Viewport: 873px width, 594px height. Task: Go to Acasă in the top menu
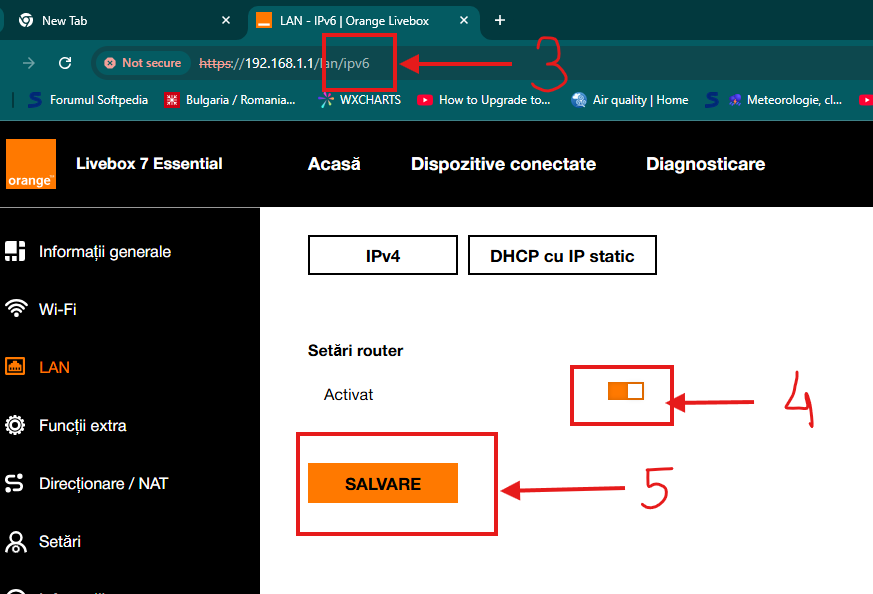pos(334,164)
